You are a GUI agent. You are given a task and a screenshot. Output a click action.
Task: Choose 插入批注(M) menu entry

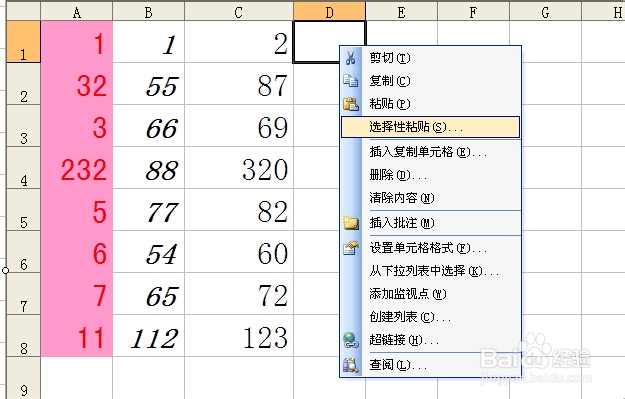[430, 223]
